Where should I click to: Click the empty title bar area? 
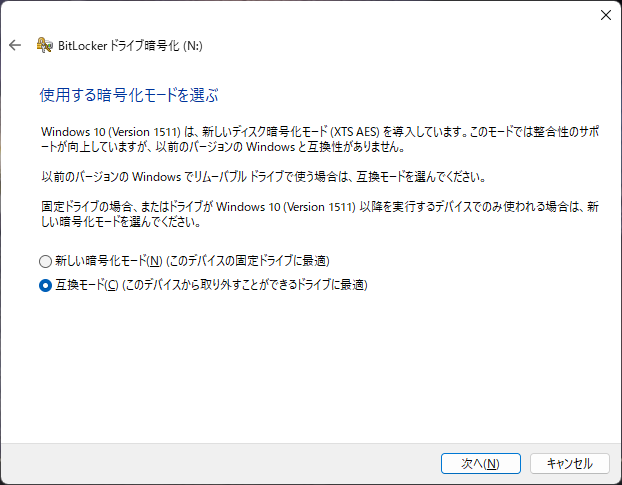[x=300, y=15]
